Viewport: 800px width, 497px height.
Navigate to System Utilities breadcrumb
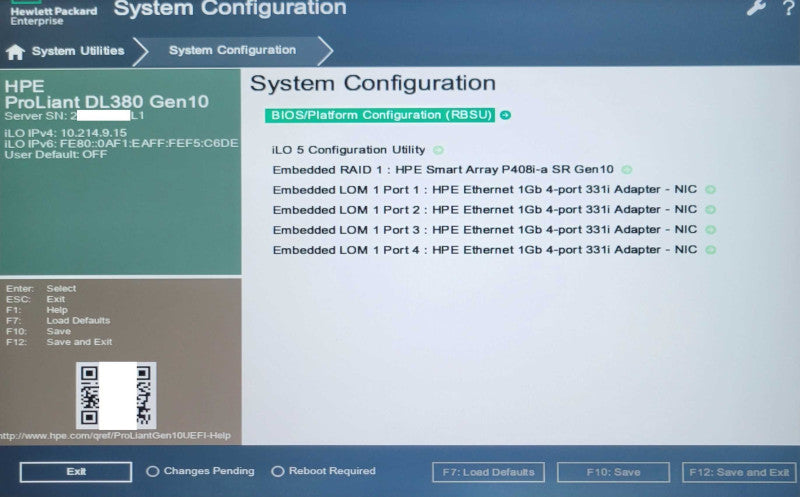tap(78, 51)
